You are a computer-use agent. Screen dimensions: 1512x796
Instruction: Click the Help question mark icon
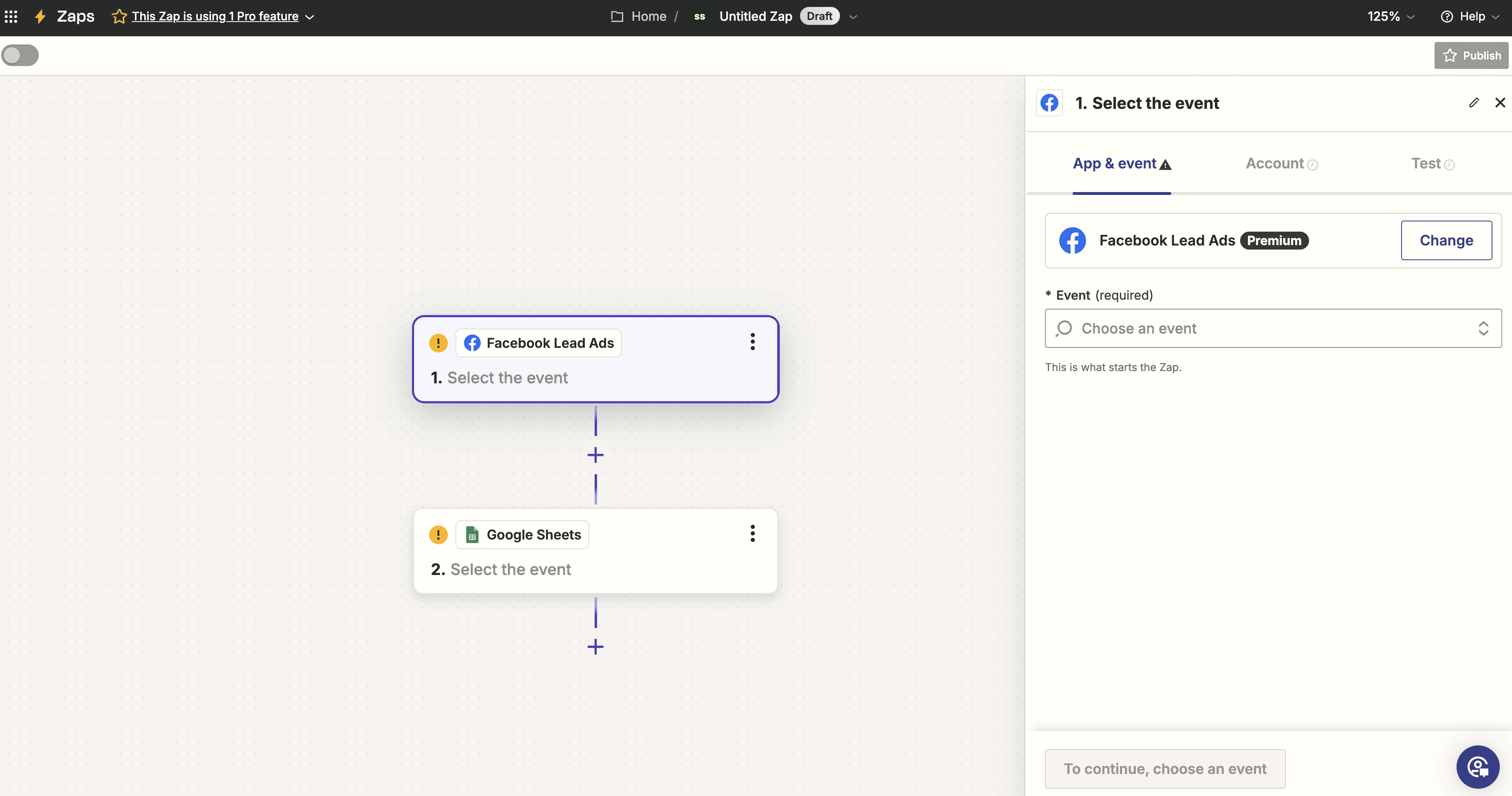[1447, 16]
